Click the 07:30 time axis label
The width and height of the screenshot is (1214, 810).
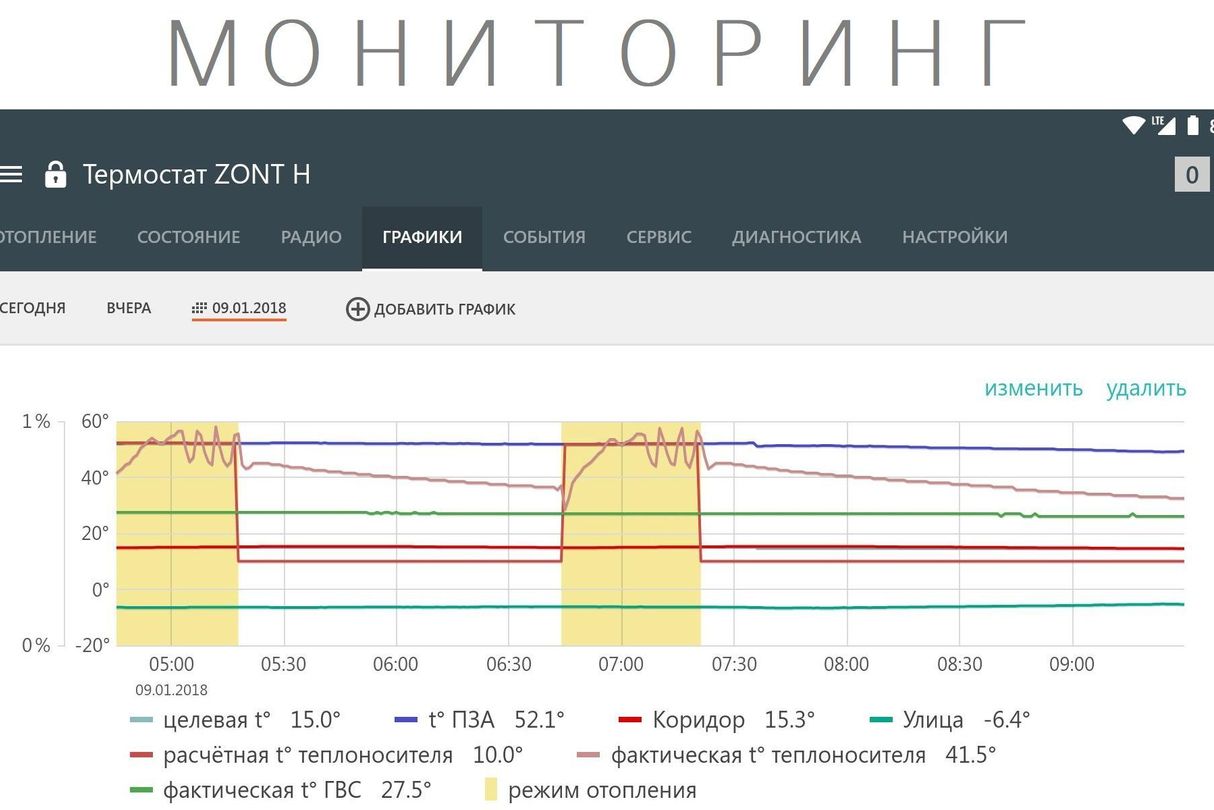[734, 665]
